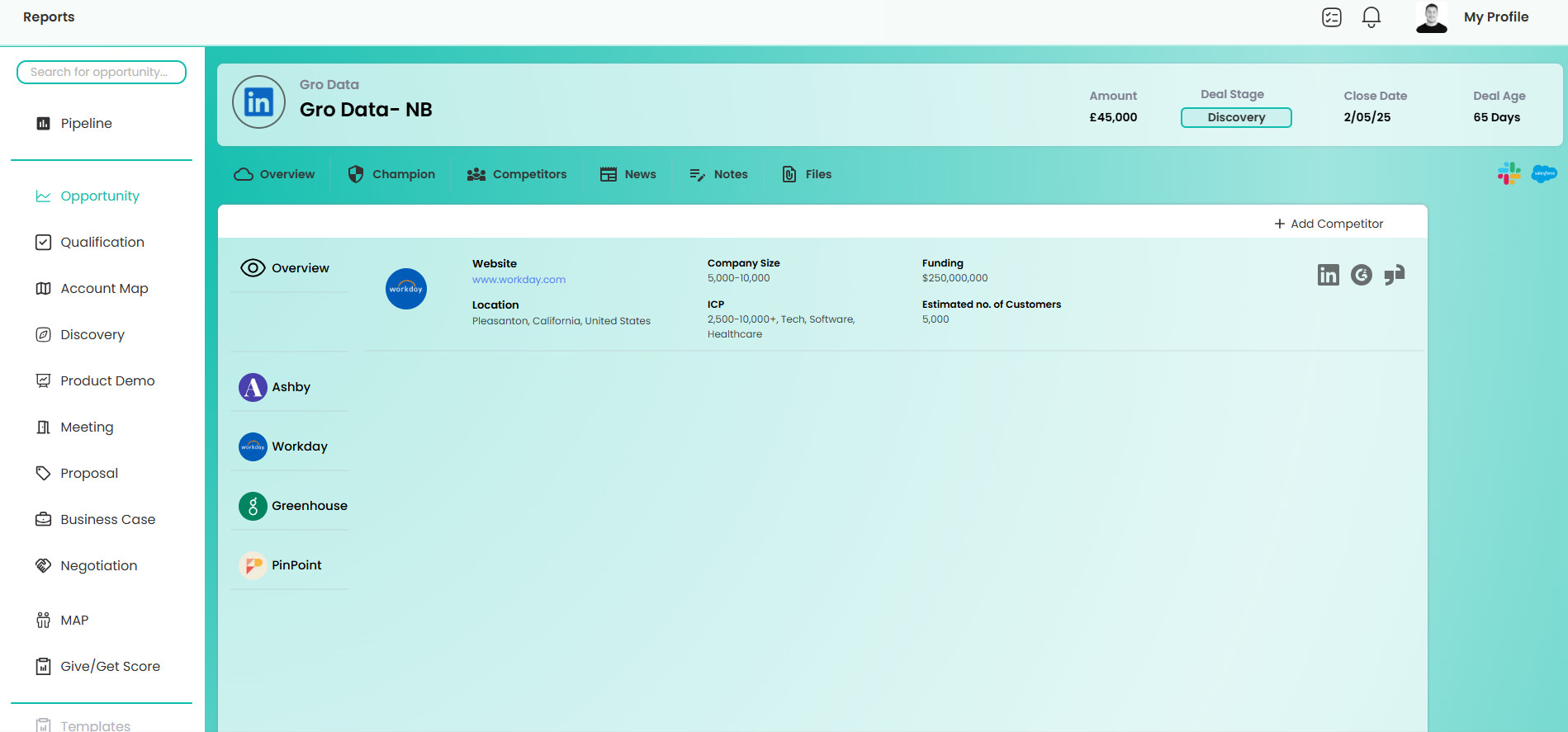The image size is (1568, 732).
Task: Switch to the Competitors tab
Action: [x=517, y=174]
